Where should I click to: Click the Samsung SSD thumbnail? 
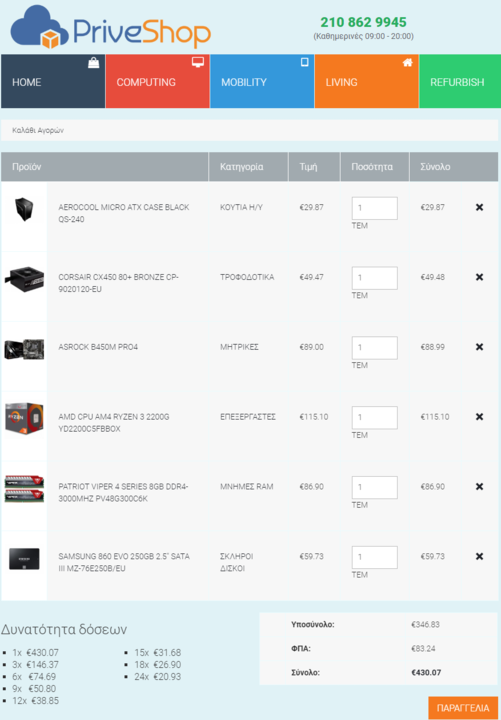click(x=24, y=559)
